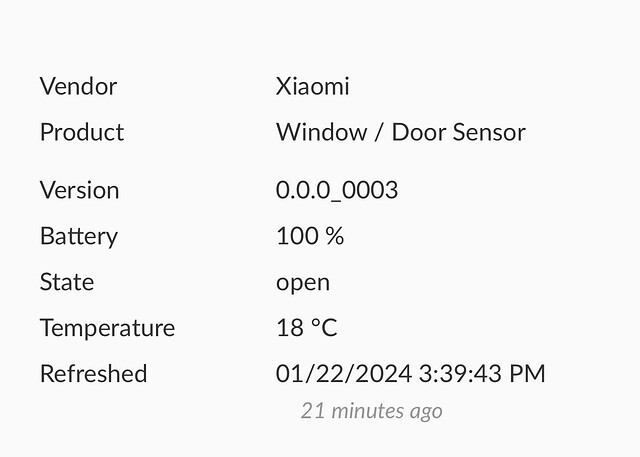Select the Xiaomi vendor value
Image resolution: width=640 pixels, height=457 pixels.
[x=313, y=87]
